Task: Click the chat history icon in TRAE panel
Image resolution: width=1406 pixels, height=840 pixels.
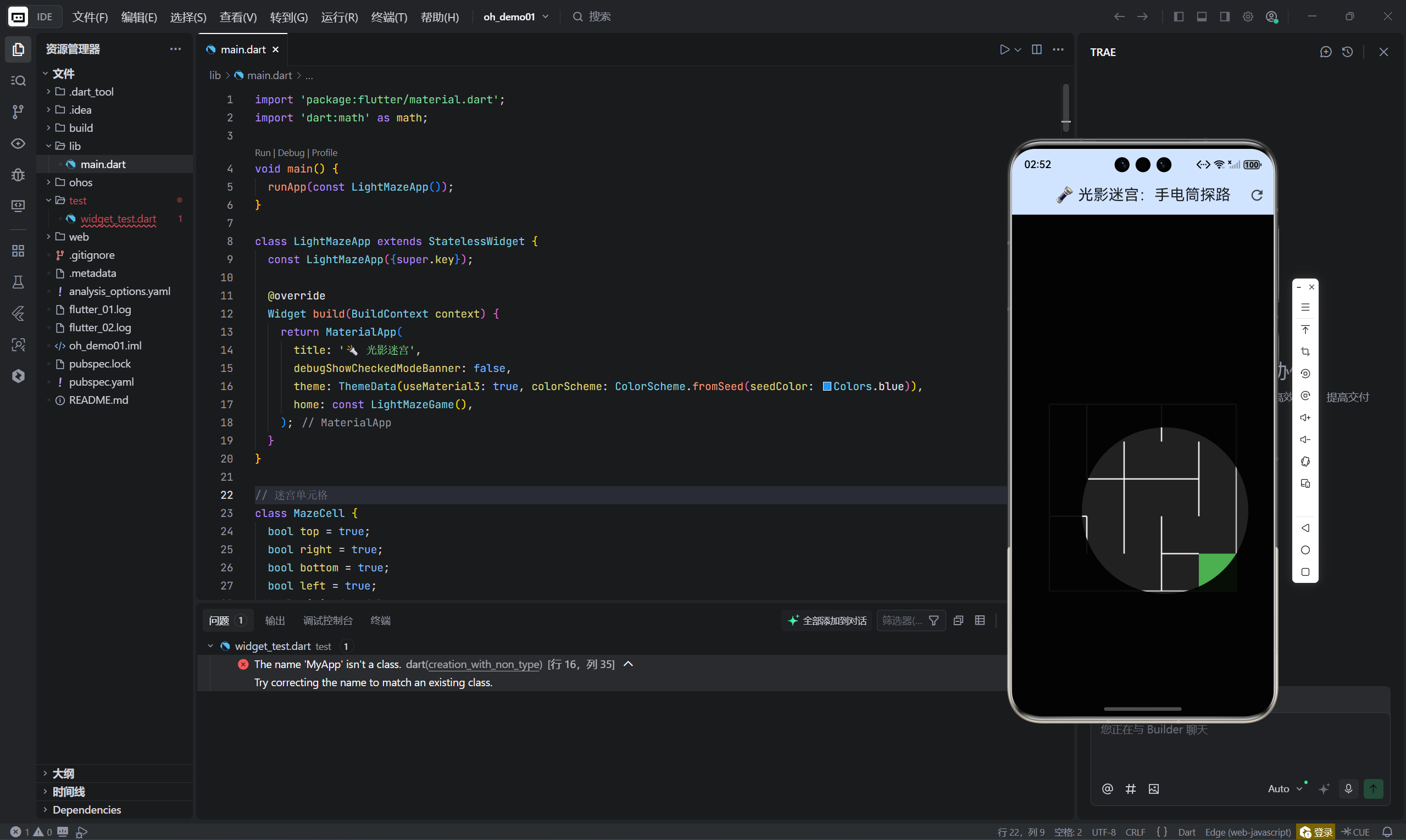Action: [x=1348, y=52]
